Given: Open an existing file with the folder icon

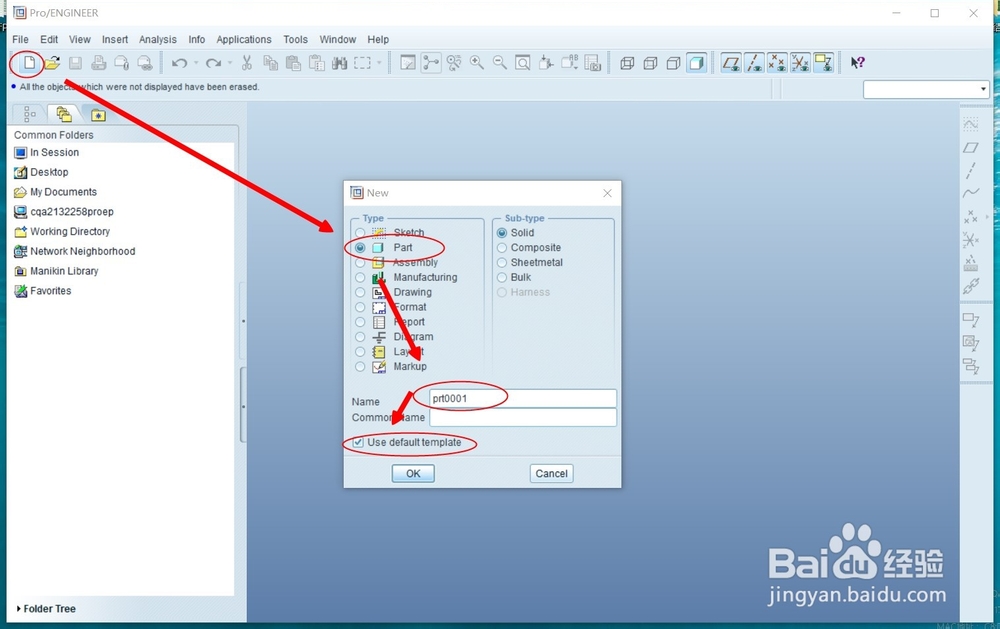Looking at the screenshot, I should 52,63.
